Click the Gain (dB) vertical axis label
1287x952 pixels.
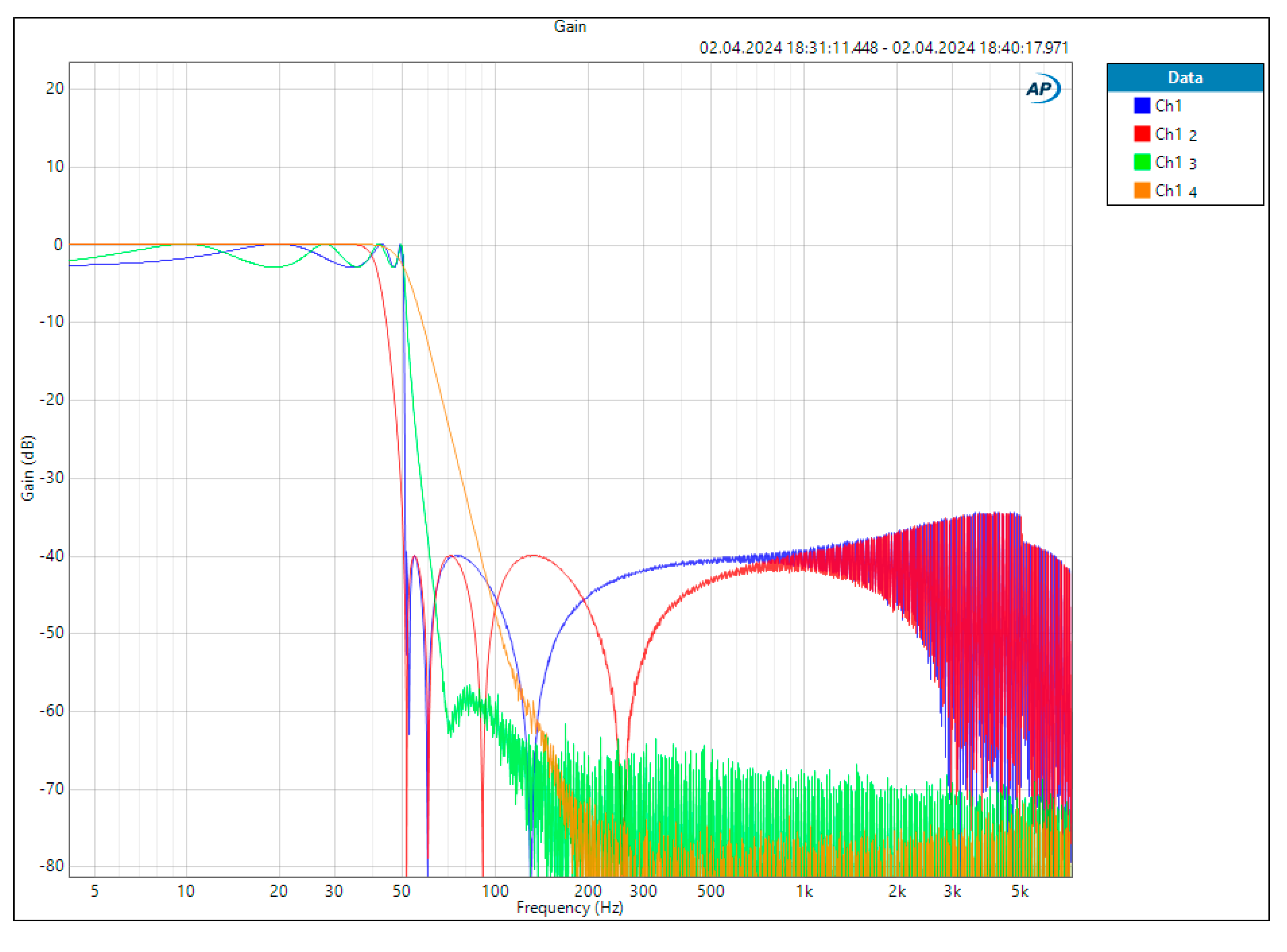point(28,468)
